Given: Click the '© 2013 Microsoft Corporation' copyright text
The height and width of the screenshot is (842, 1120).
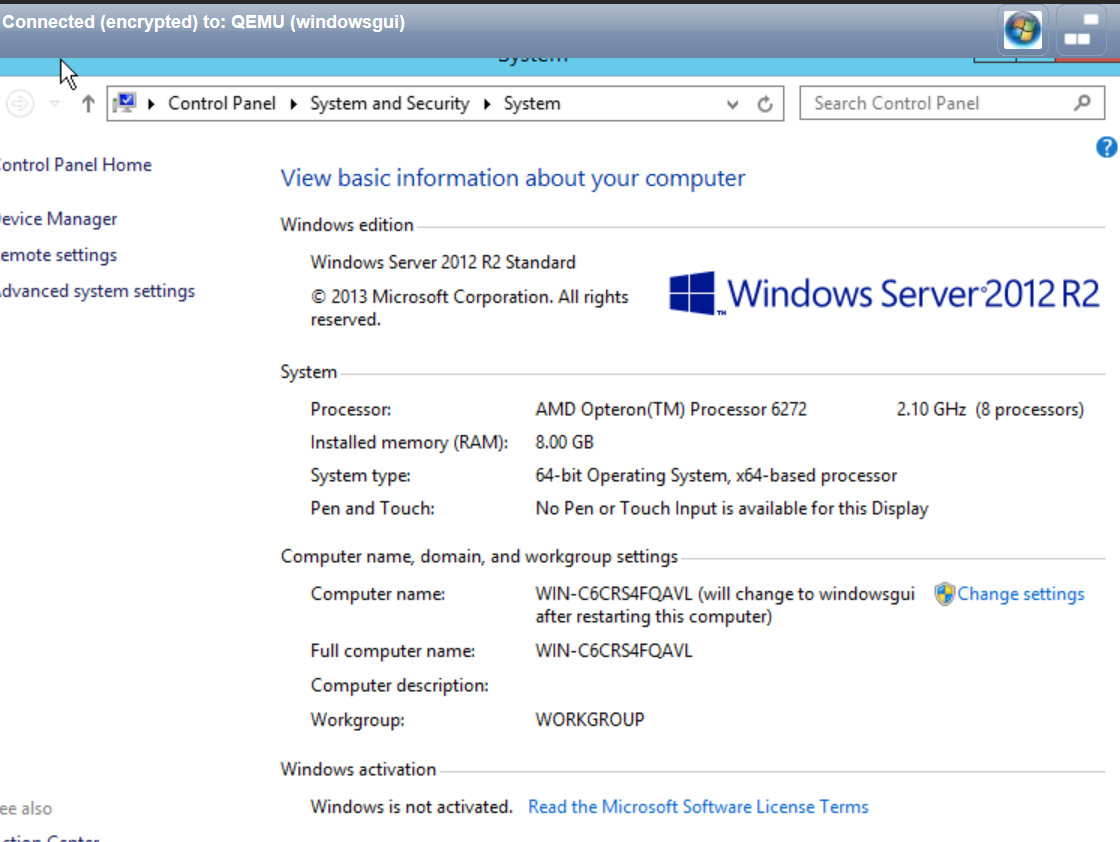Looking at the screenshot, I should pos(469,309).
